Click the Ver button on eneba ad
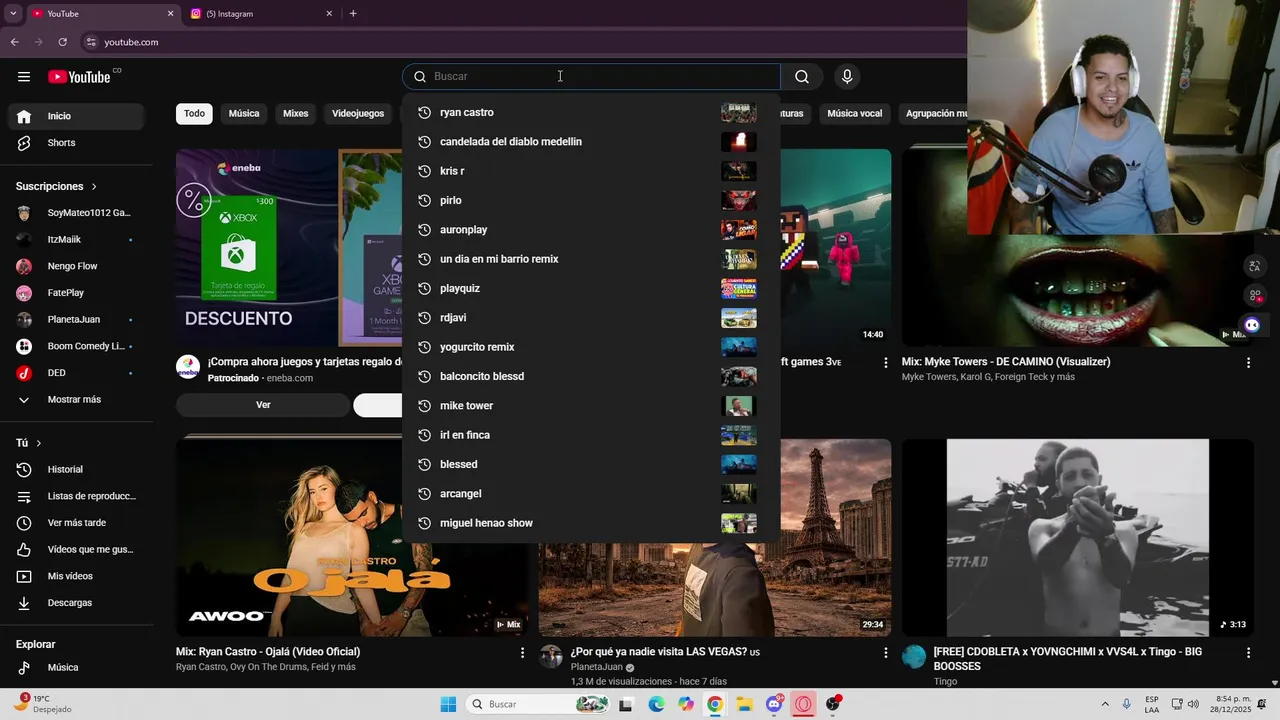Viewport: 1280px width, 720px height. pos(263,405)
